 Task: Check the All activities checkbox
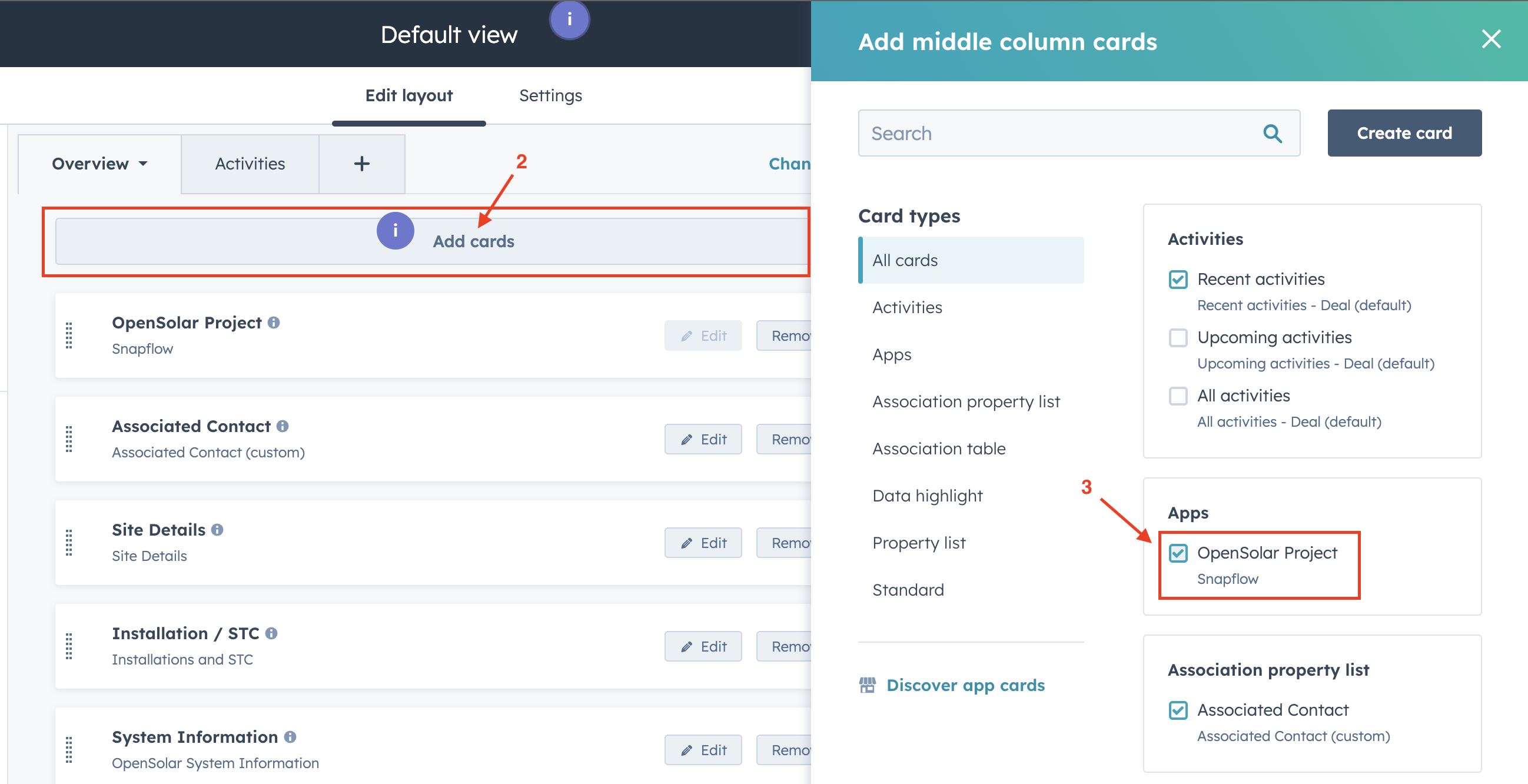tap(1178, 396)
